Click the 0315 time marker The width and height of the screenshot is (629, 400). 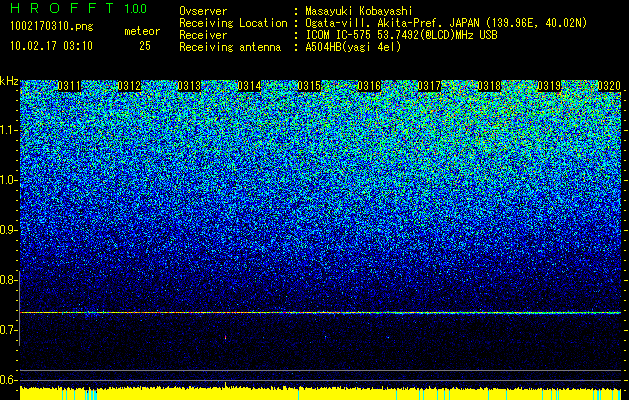coord(309,86)
